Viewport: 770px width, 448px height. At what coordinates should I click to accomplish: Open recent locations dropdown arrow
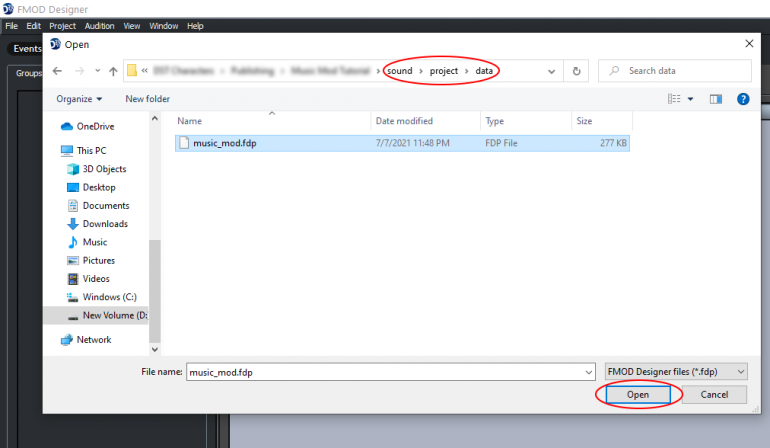[x=98, y=71]
